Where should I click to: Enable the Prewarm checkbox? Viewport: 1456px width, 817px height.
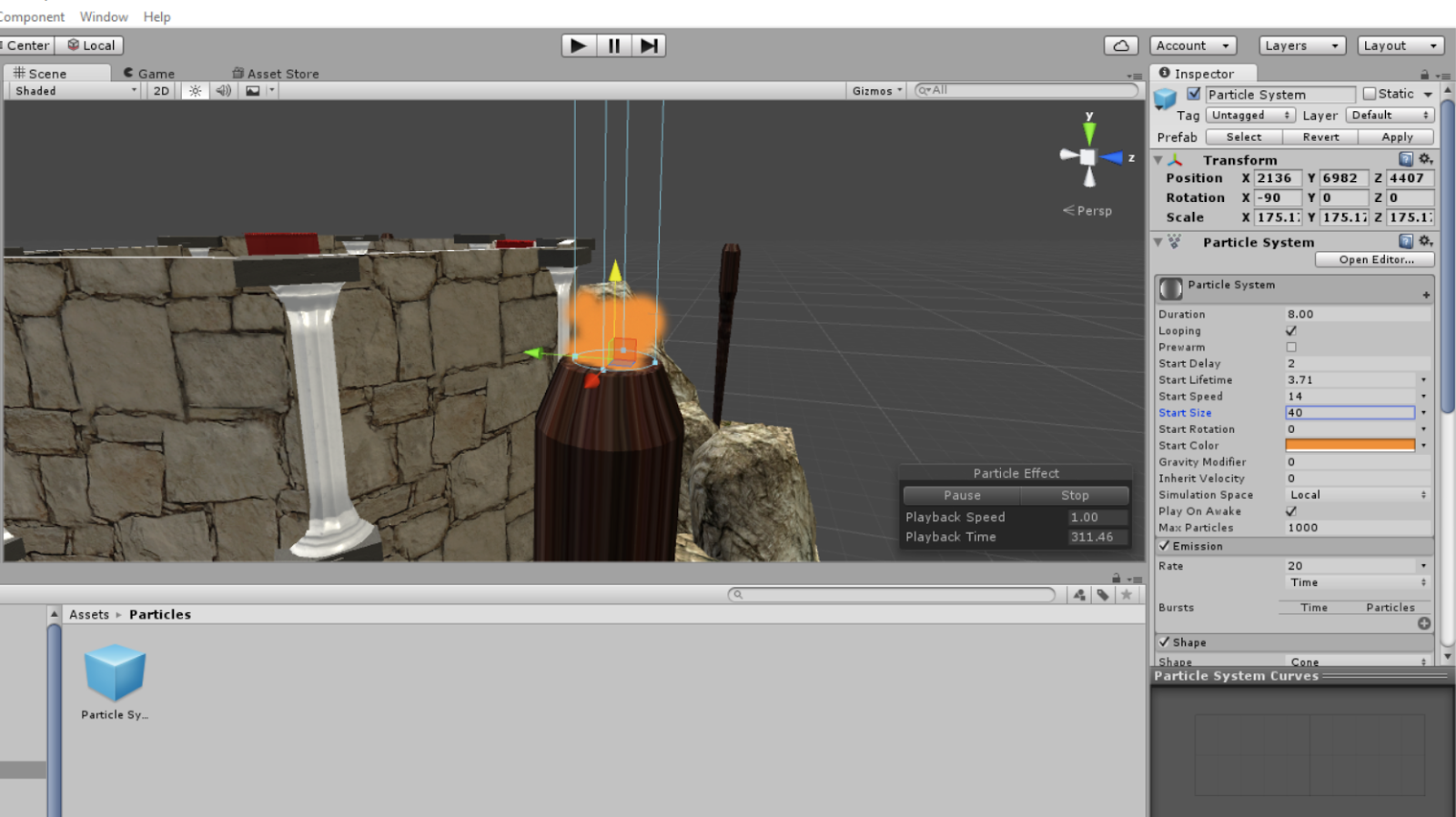[1291, 348]
